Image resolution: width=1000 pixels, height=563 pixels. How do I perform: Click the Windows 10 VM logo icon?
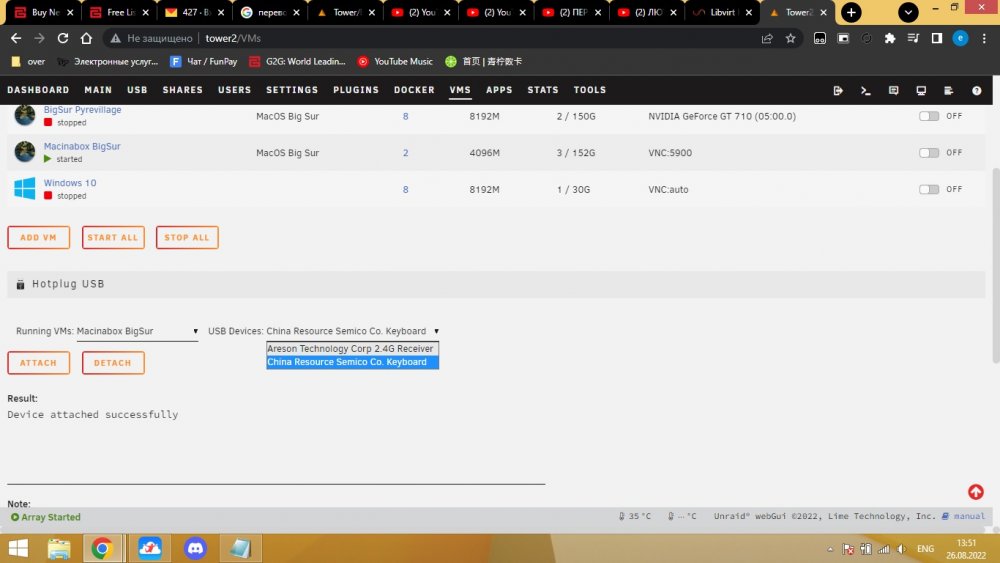pyautogui.click(x=25, y=189)
